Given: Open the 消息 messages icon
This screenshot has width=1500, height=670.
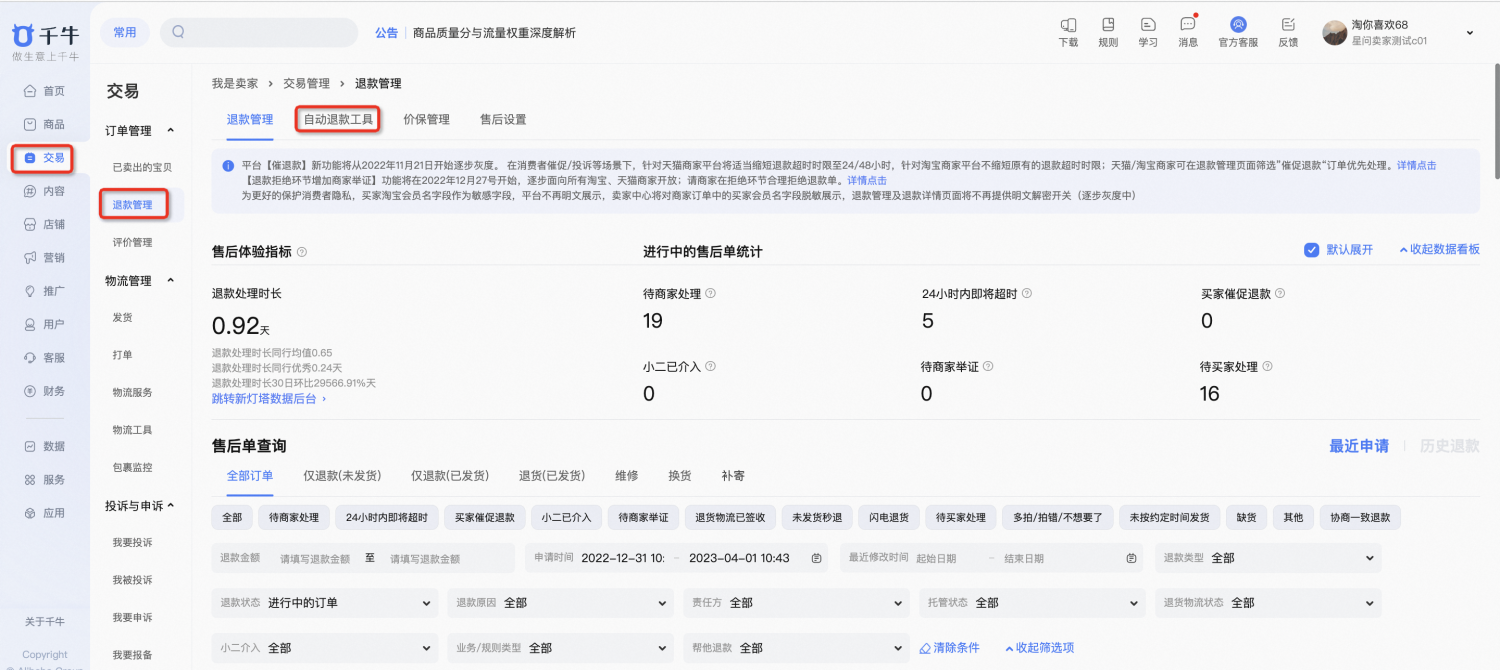Looking at the screenshot, I should click(x=1187, y=25).
